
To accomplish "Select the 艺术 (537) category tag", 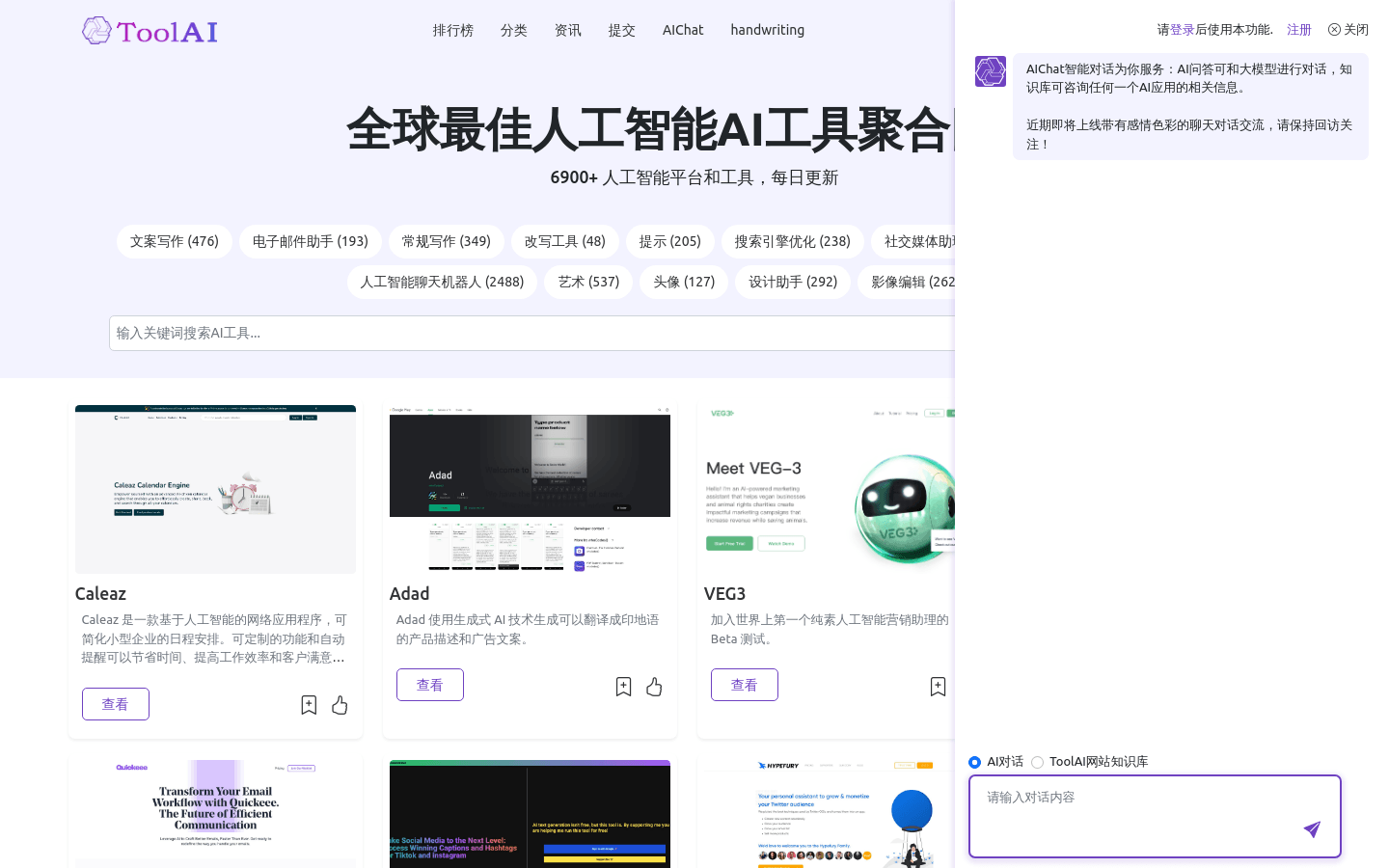I will click(x=588, y=282).
